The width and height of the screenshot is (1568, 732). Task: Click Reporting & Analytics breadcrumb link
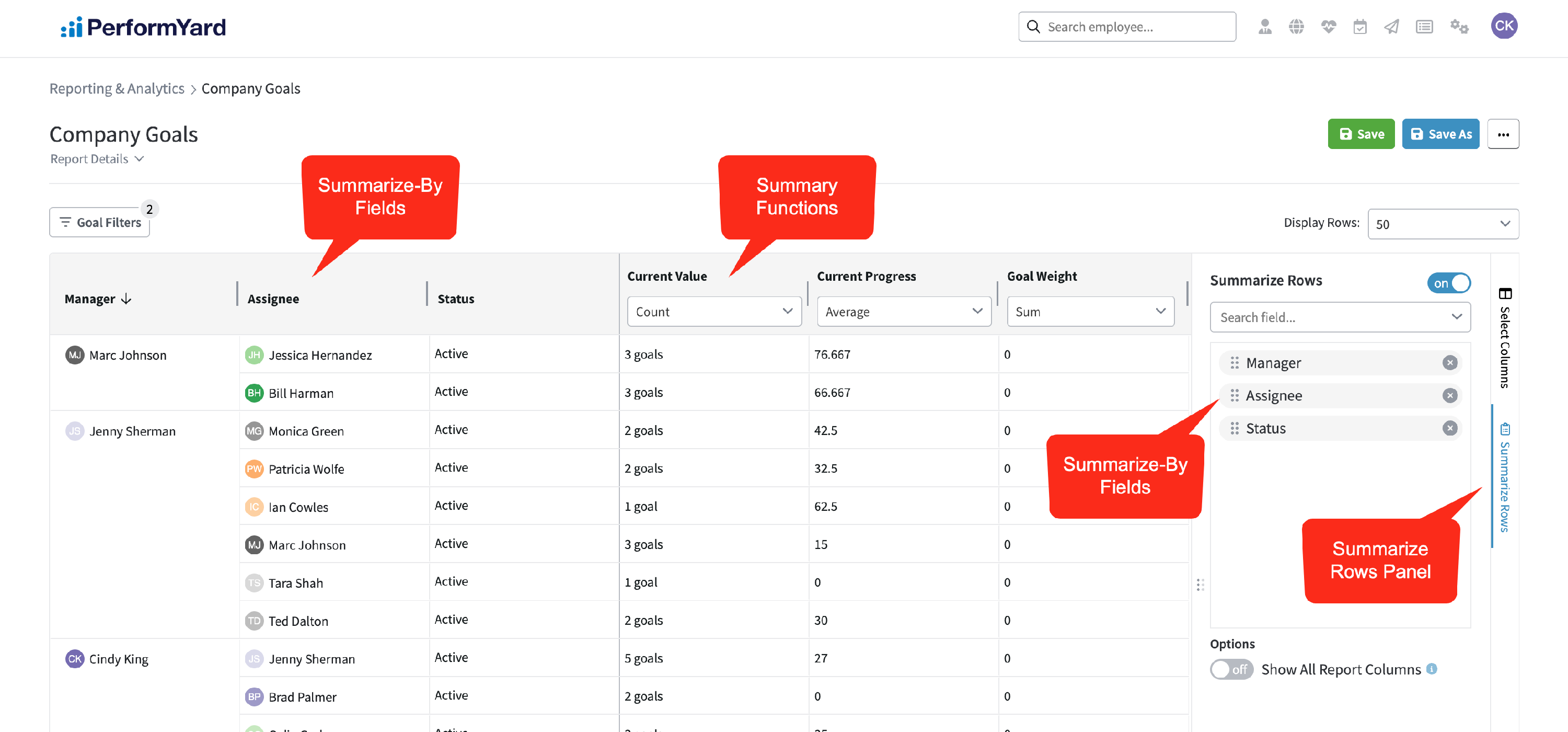[116, 89]
